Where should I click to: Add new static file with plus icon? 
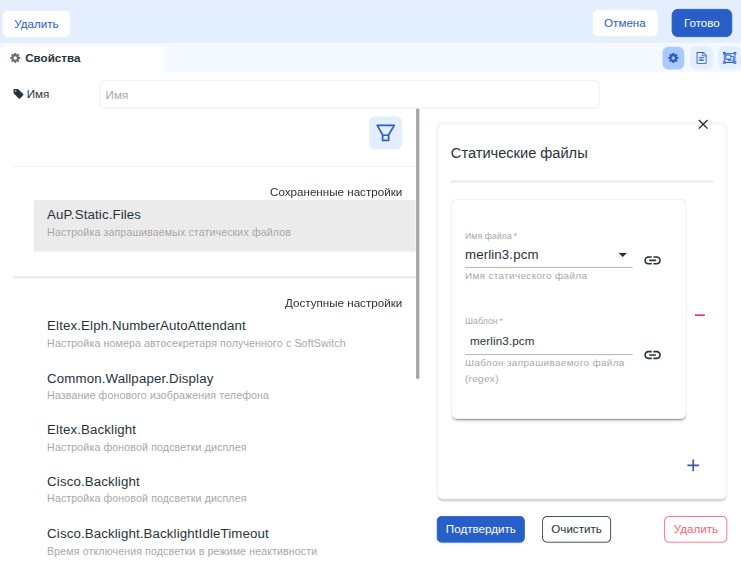coord(693,466)
